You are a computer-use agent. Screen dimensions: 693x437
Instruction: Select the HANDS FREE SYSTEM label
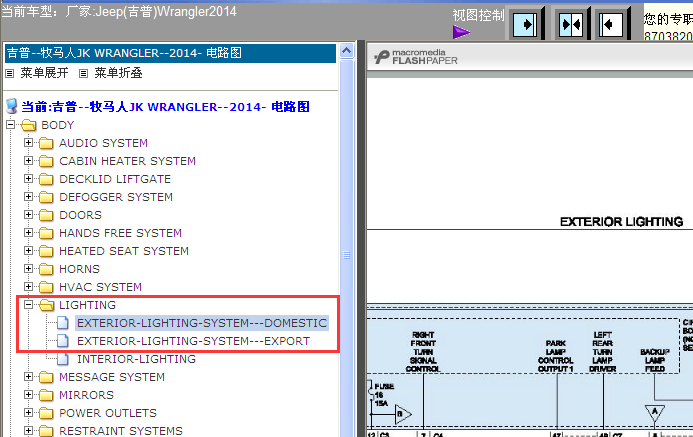120,233
